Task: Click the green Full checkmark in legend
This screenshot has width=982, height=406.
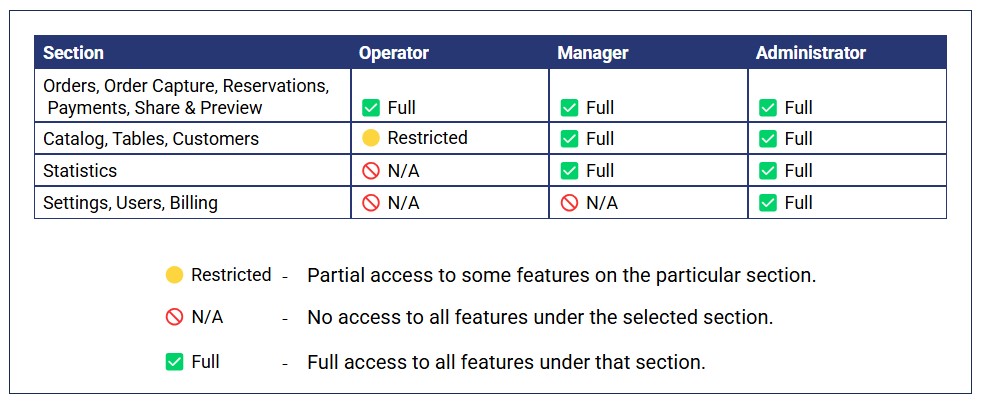Action: point(174,362)
